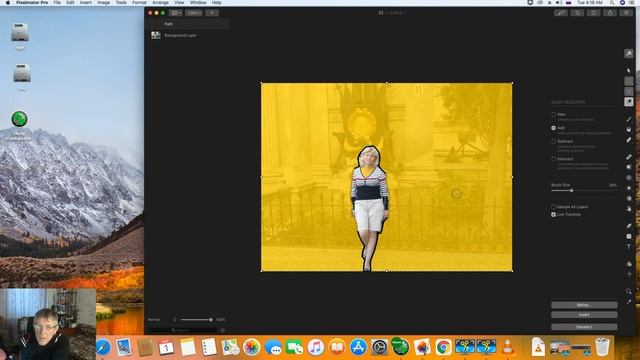Click the Invert button
640x360 pixels.
click(584, 315)
